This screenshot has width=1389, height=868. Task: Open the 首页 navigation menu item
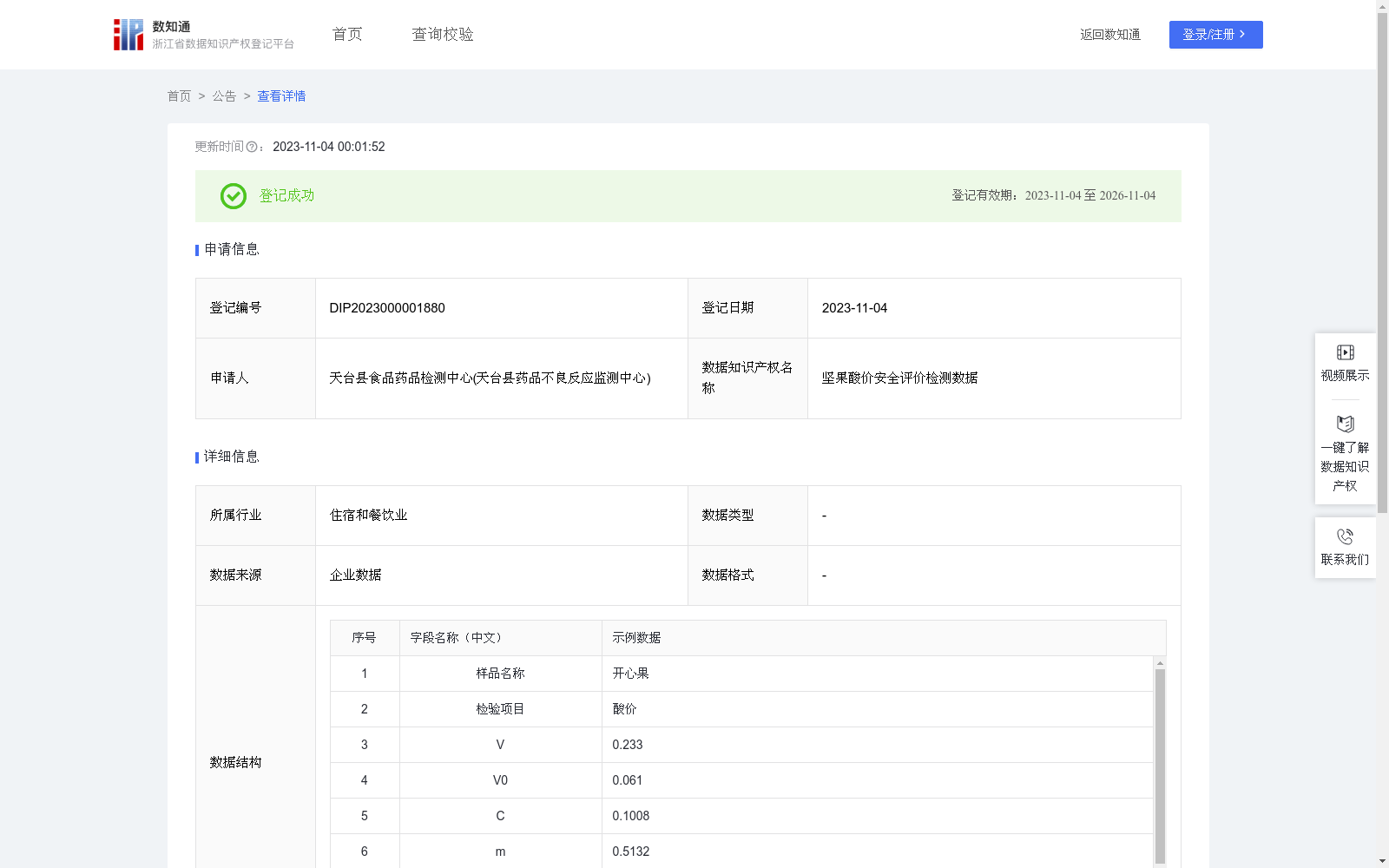click(347, 35)
